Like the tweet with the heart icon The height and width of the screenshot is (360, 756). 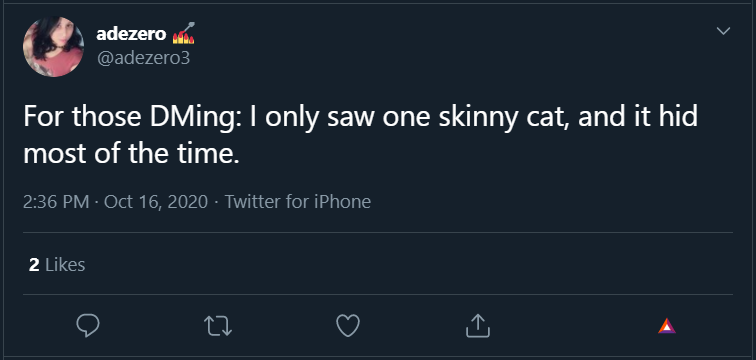pos(348,326)
